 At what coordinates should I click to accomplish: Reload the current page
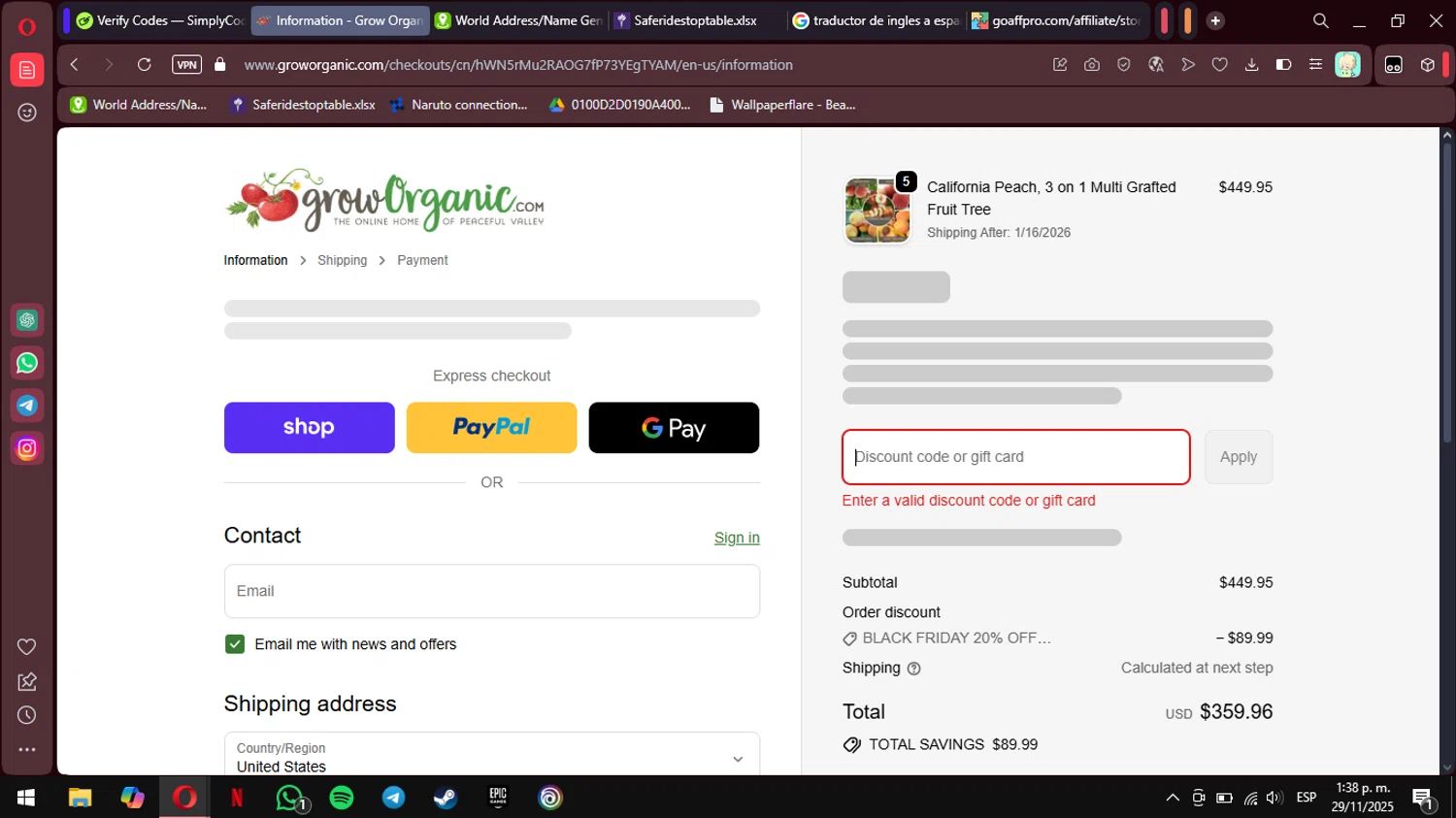tap(144, 65)
